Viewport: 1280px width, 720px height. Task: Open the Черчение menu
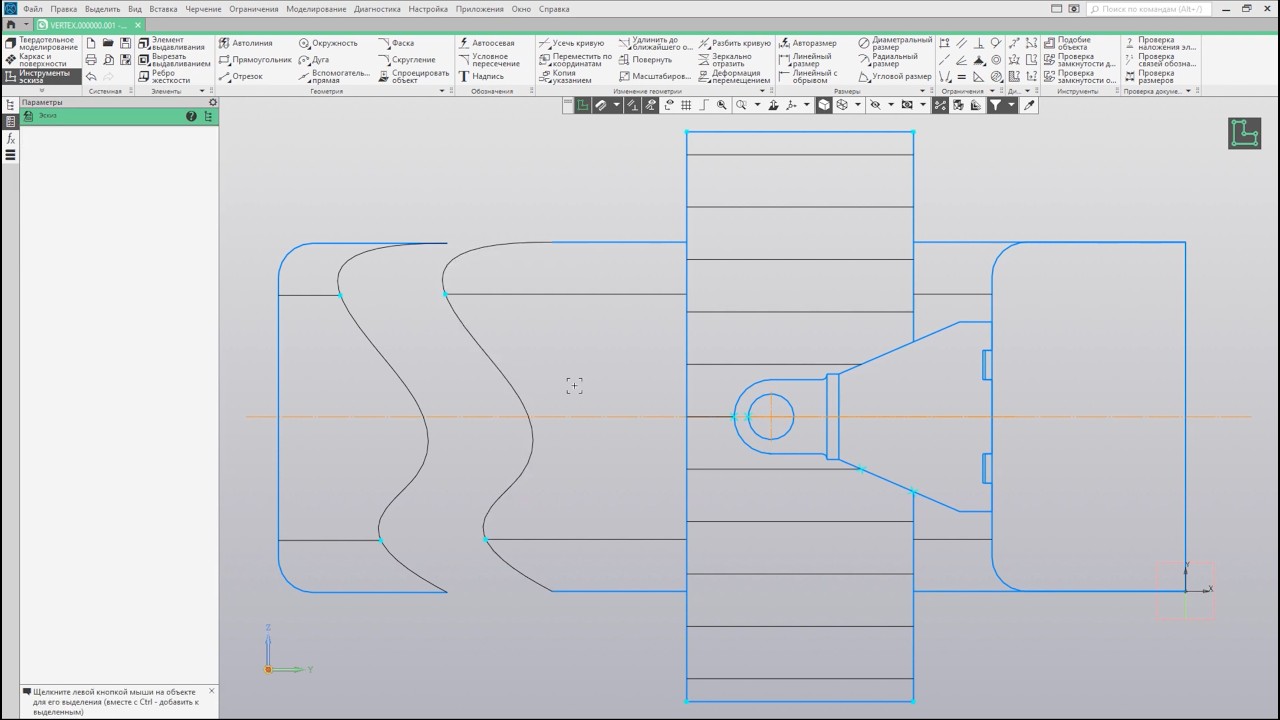203,9
